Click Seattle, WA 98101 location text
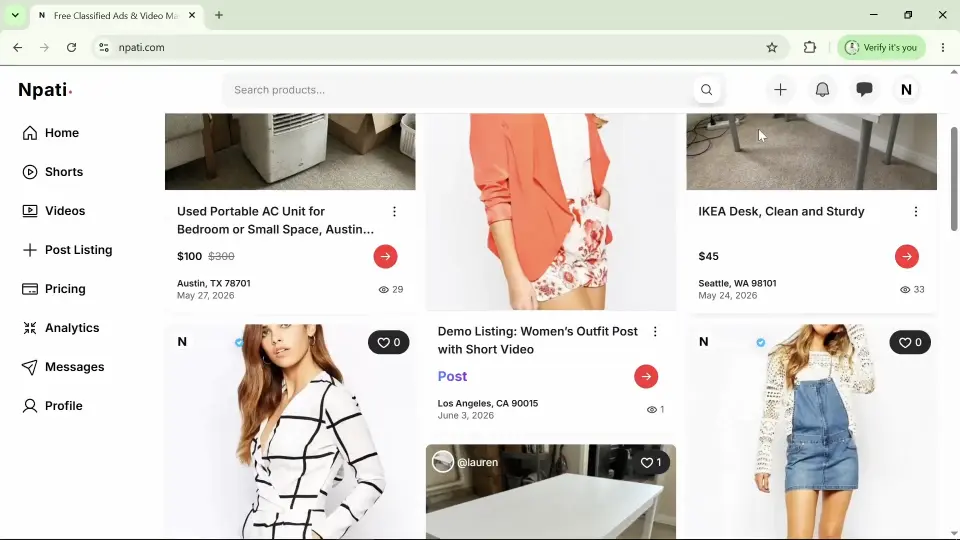The width and height of the screenshot is (960, 540). [737, 283]
